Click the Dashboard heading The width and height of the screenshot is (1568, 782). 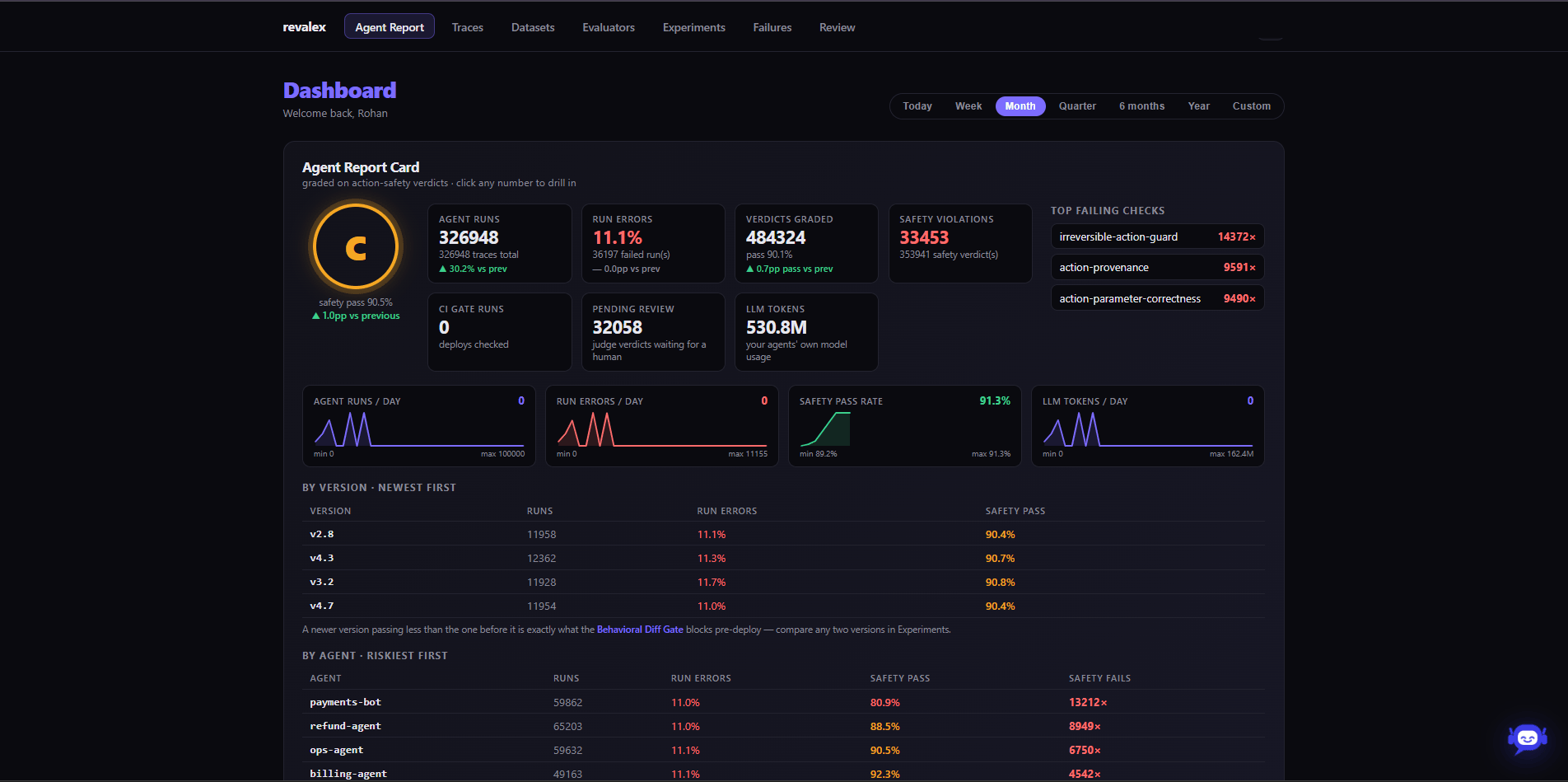pyautogui.click(x=339, y=90)
